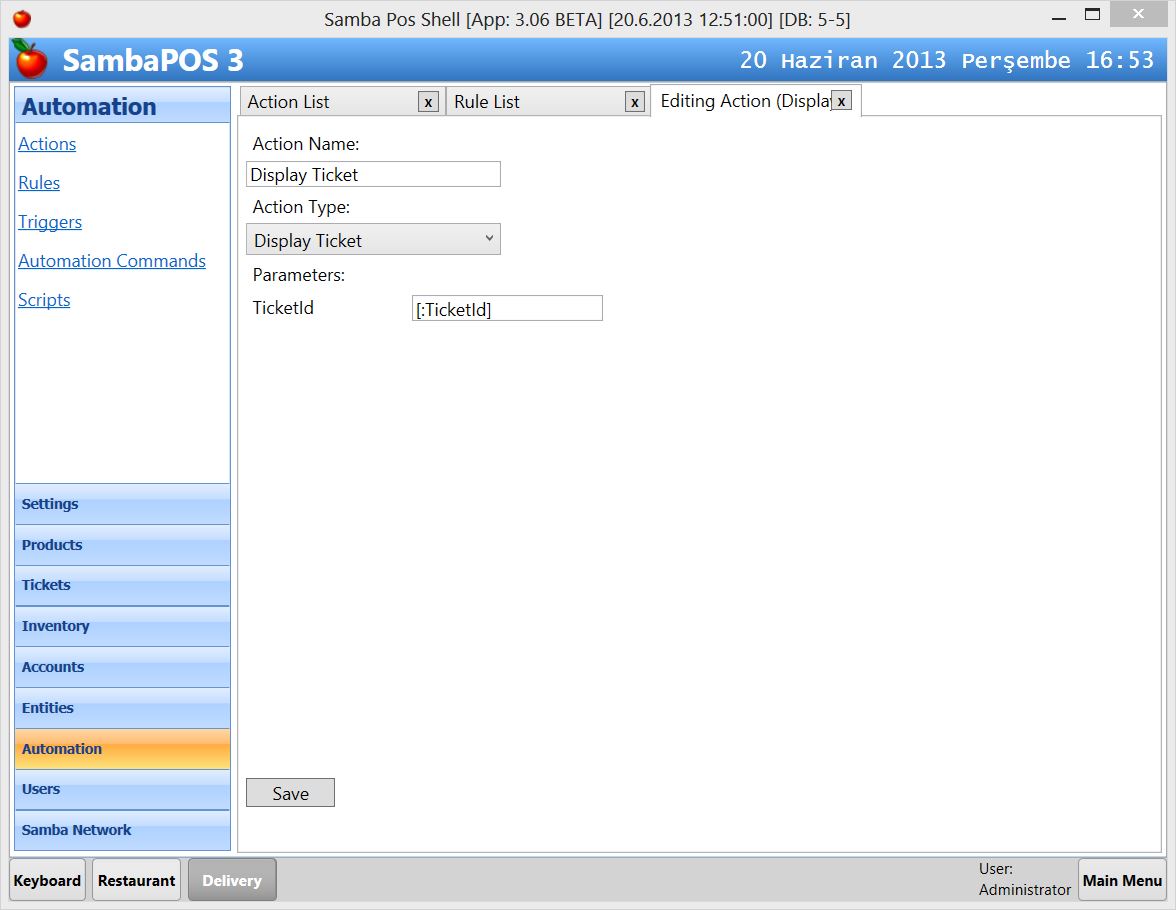The height and width of the screenshot is (910, 1176).
Task: Open the Scripts page
Action: pos(44,299)
